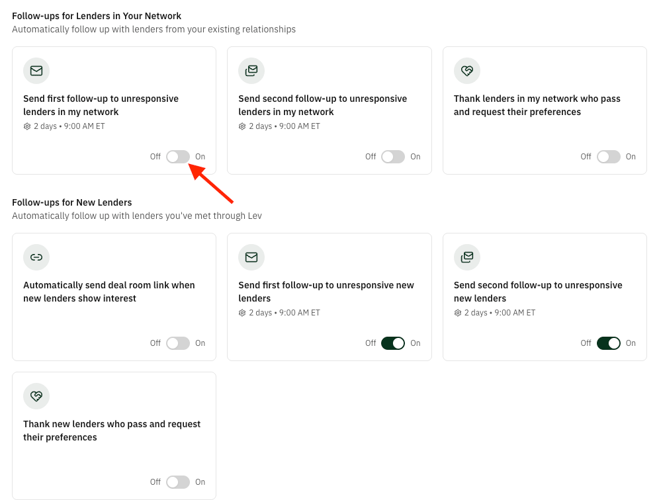
Task: Turn on thank-you for network lenders who pass
Action: (608, 157)
